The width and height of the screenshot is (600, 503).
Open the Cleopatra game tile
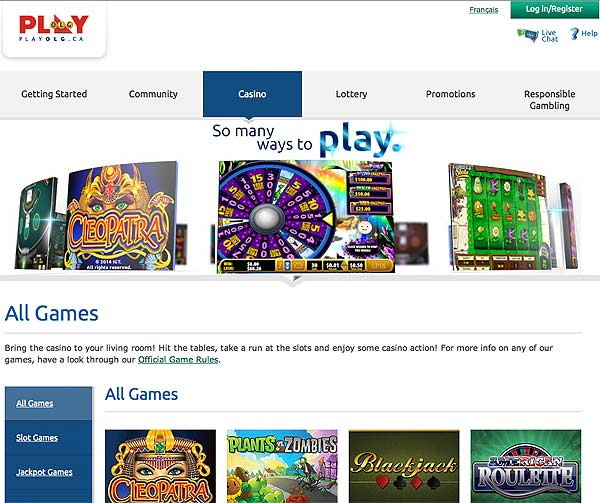(160, 466)
